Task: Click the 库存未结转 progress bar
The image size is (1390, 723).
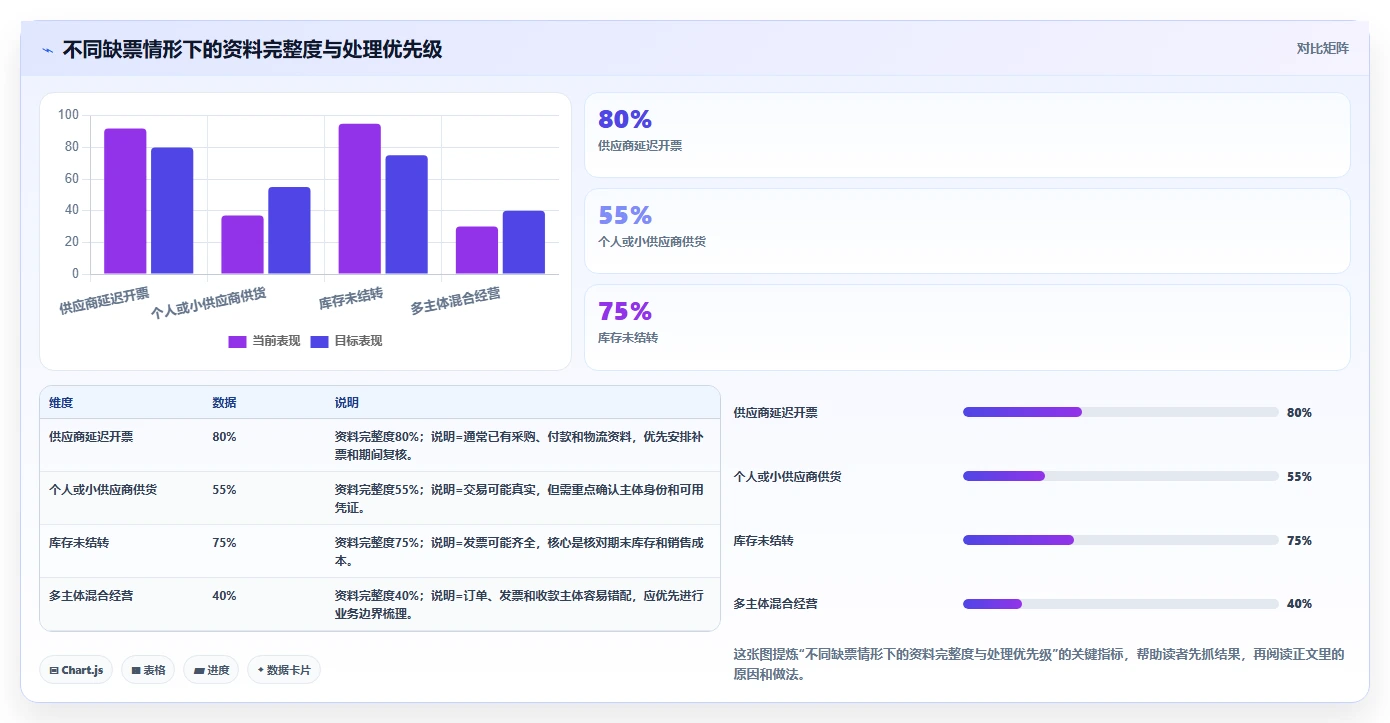Action: tap(1120, 540)
